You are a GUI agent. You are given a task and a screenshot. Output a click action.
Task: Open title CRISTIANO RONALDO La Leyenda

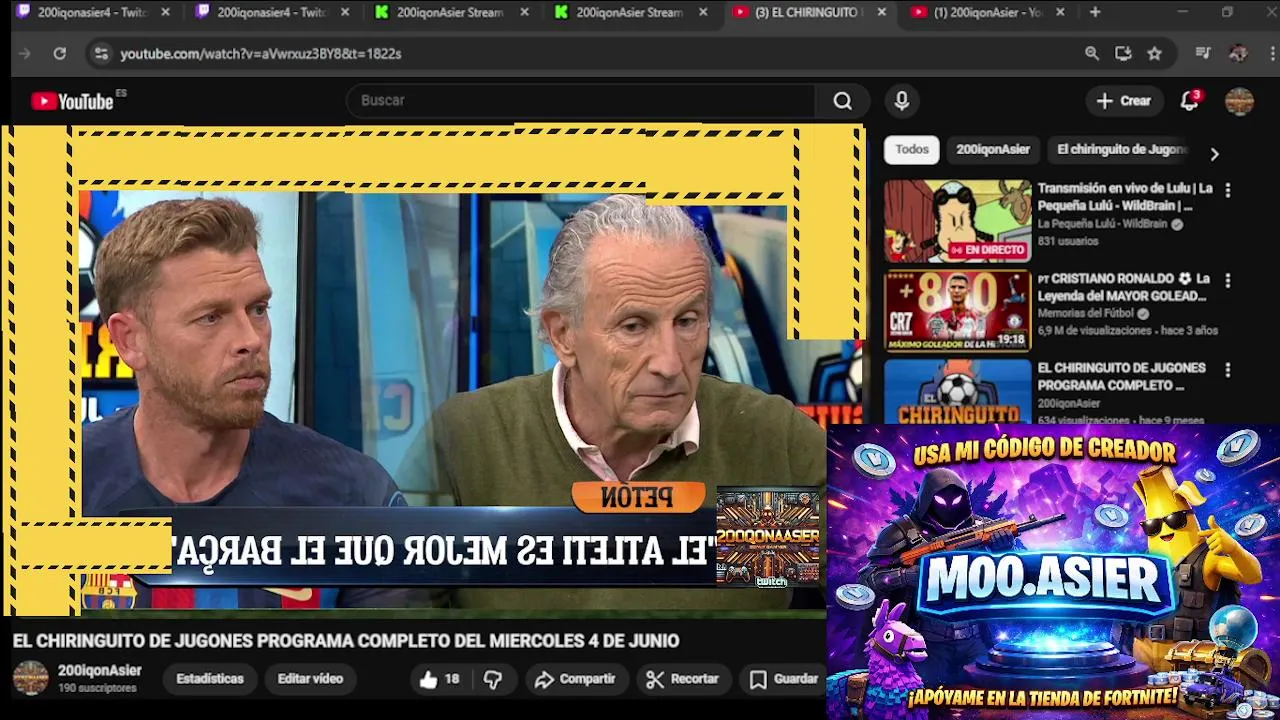click(1123, 287)
